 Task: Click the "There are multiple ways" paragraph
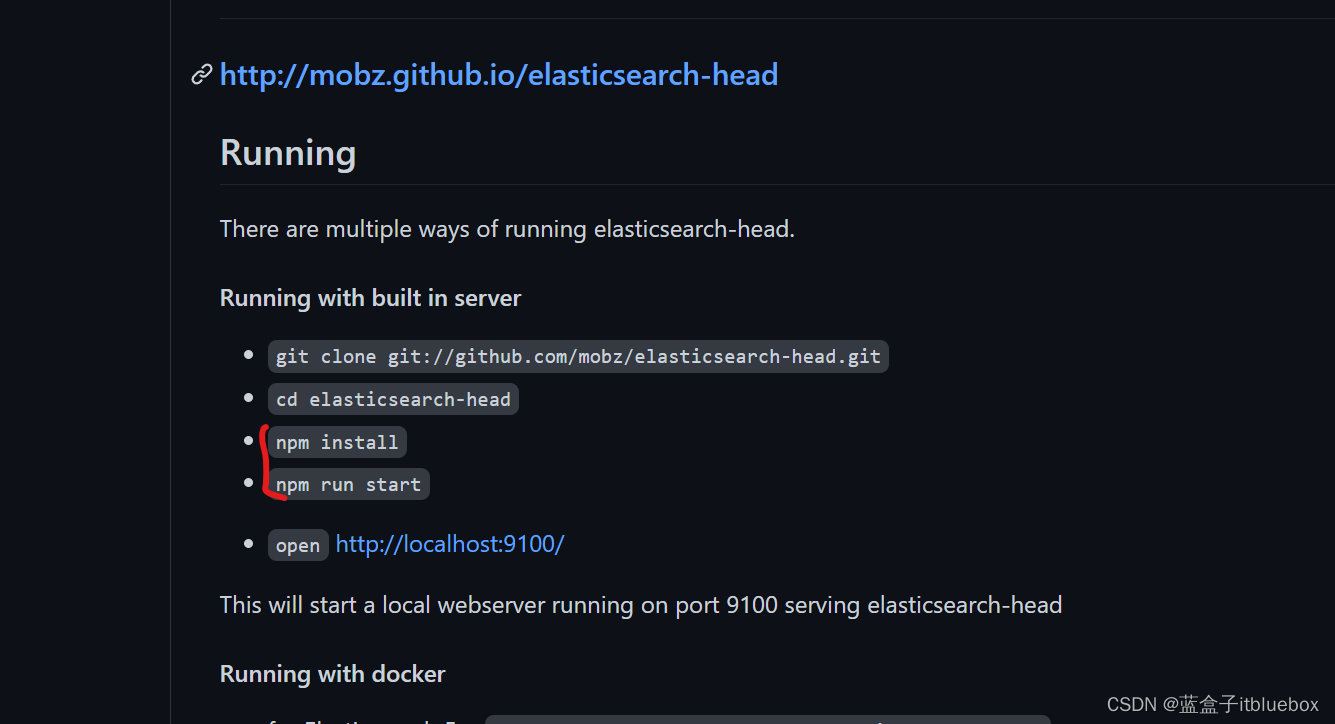point(507,229)
